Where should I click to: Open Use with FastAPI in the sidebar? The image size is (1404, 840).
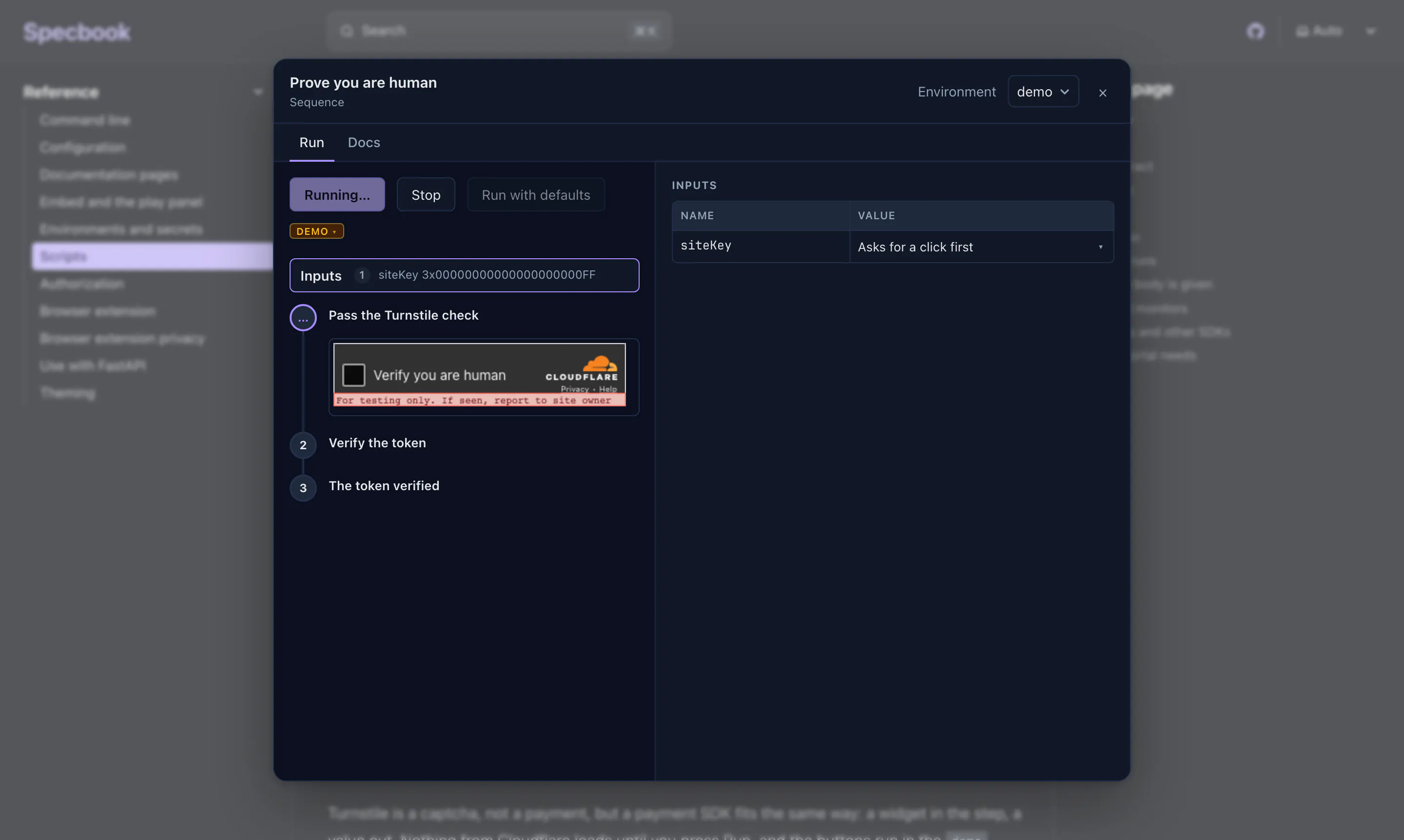click(x=92, y=365)
